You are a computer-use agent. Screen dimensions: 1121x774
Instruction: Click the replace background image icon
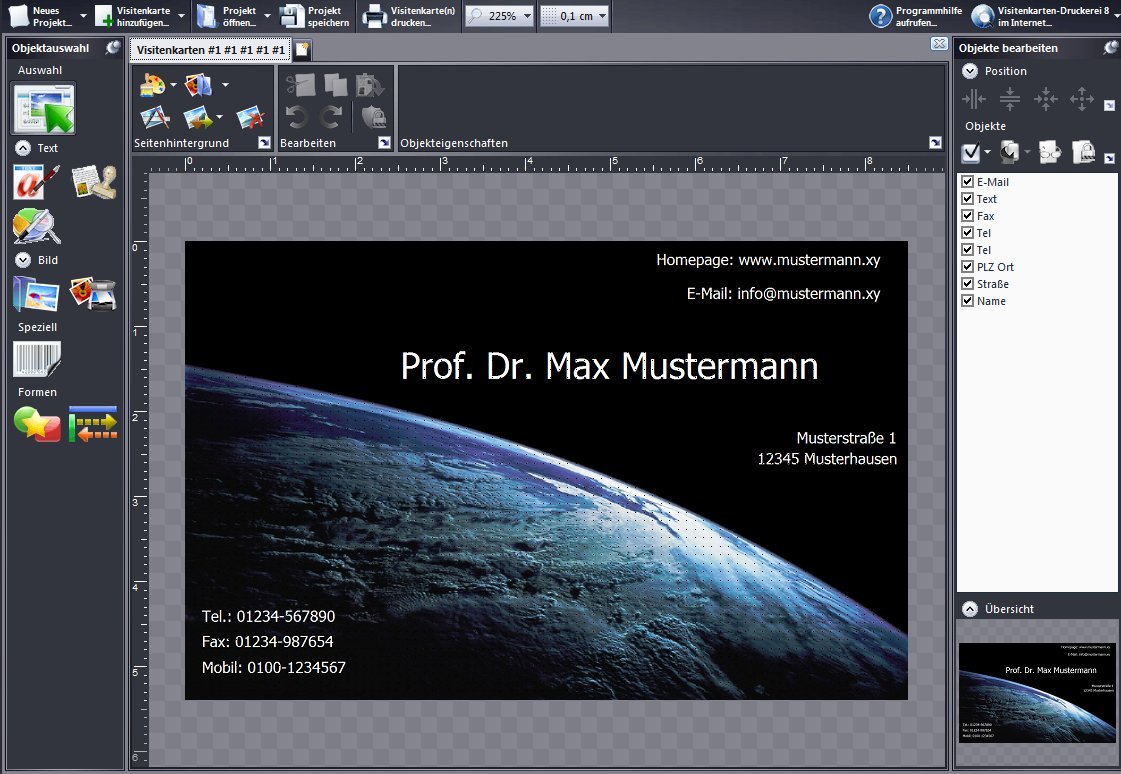pos(198,117)
